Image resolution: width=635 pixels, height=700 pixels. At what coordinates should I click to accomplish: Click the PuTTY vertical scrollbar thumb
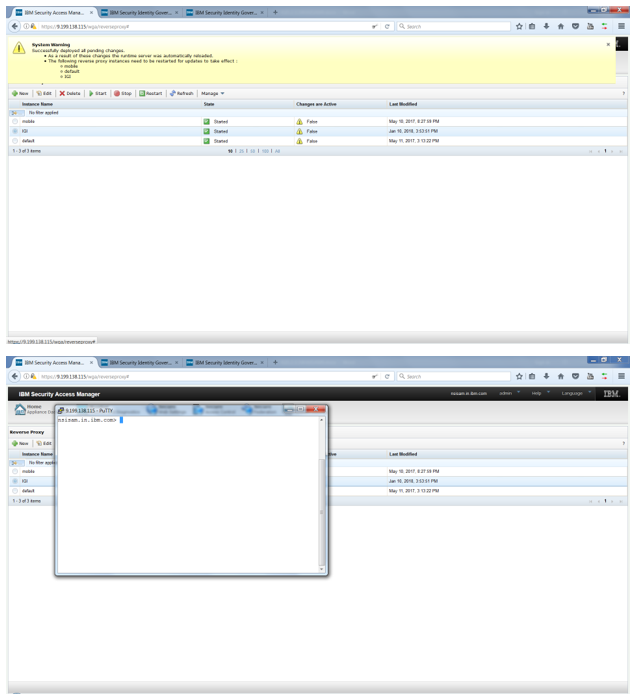(321, 512)
